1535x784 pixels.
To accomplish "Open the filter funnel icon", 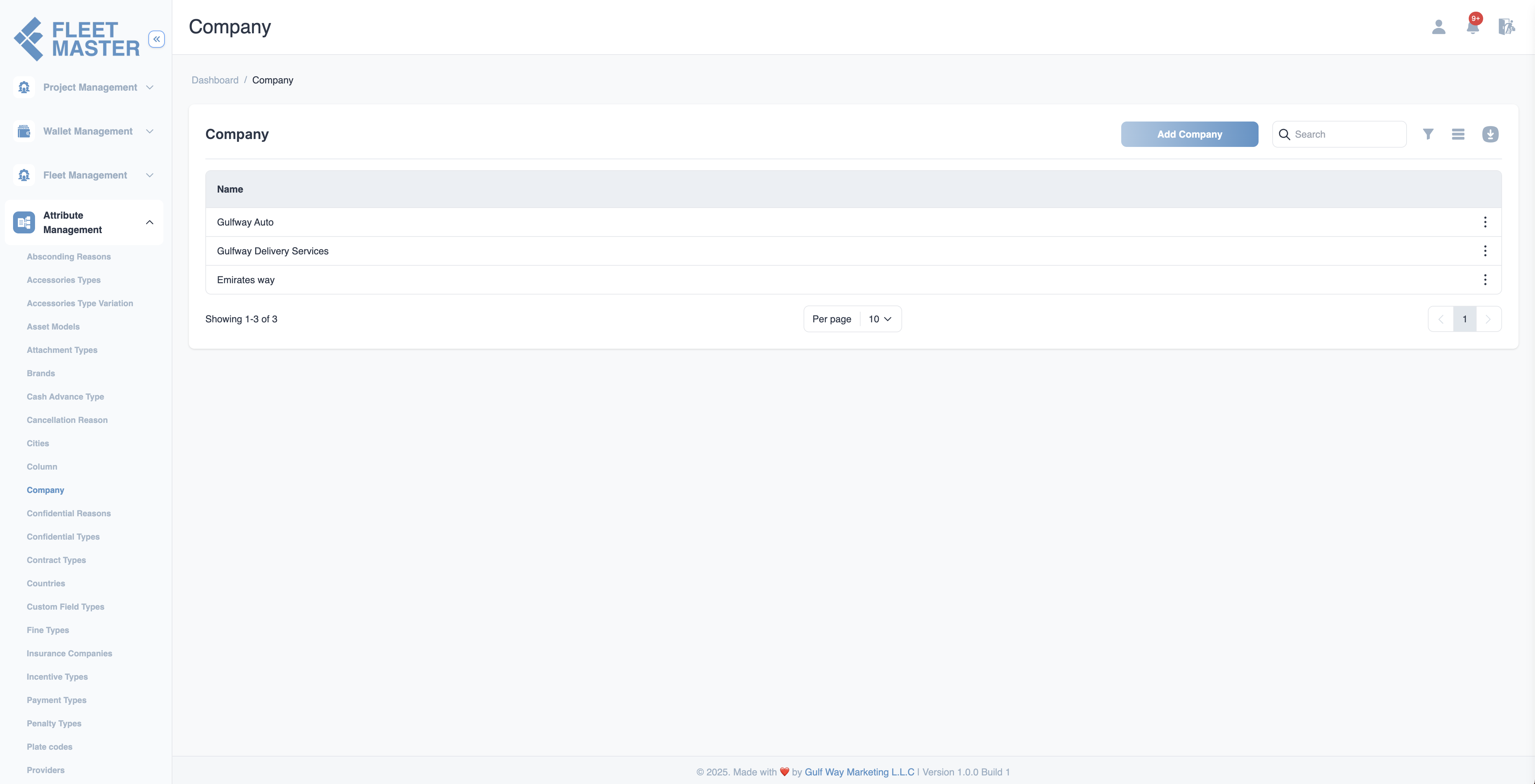I will click(x=1428, y=134).
